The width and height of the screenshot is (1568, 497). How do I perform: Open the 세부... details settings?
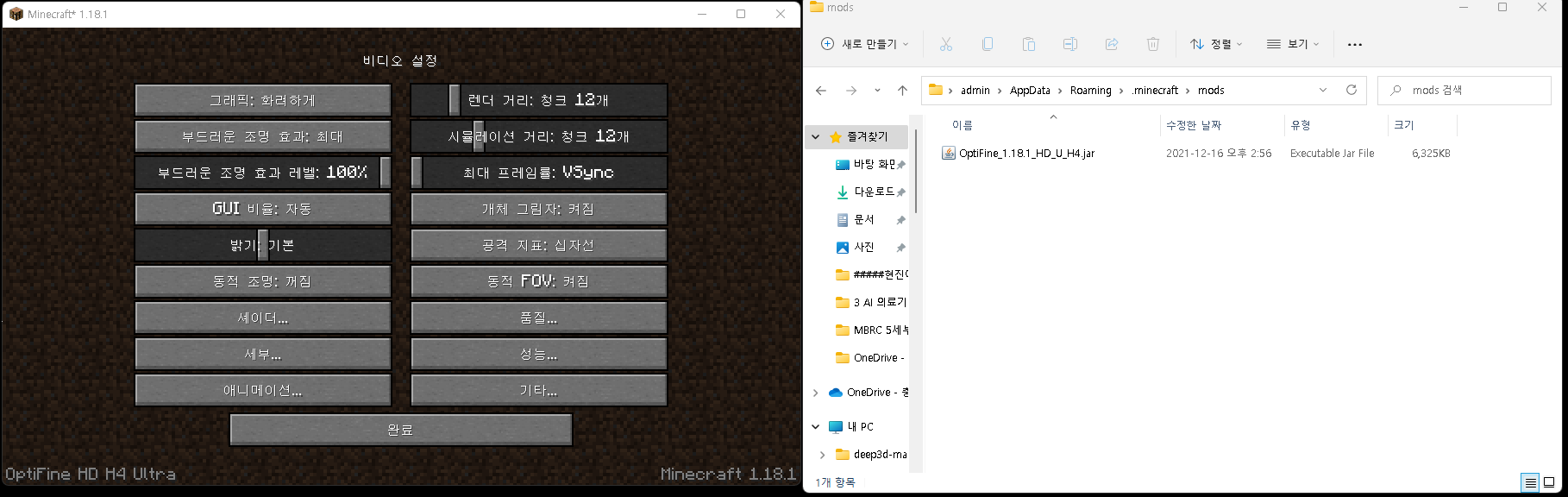[x=263, y=354]
